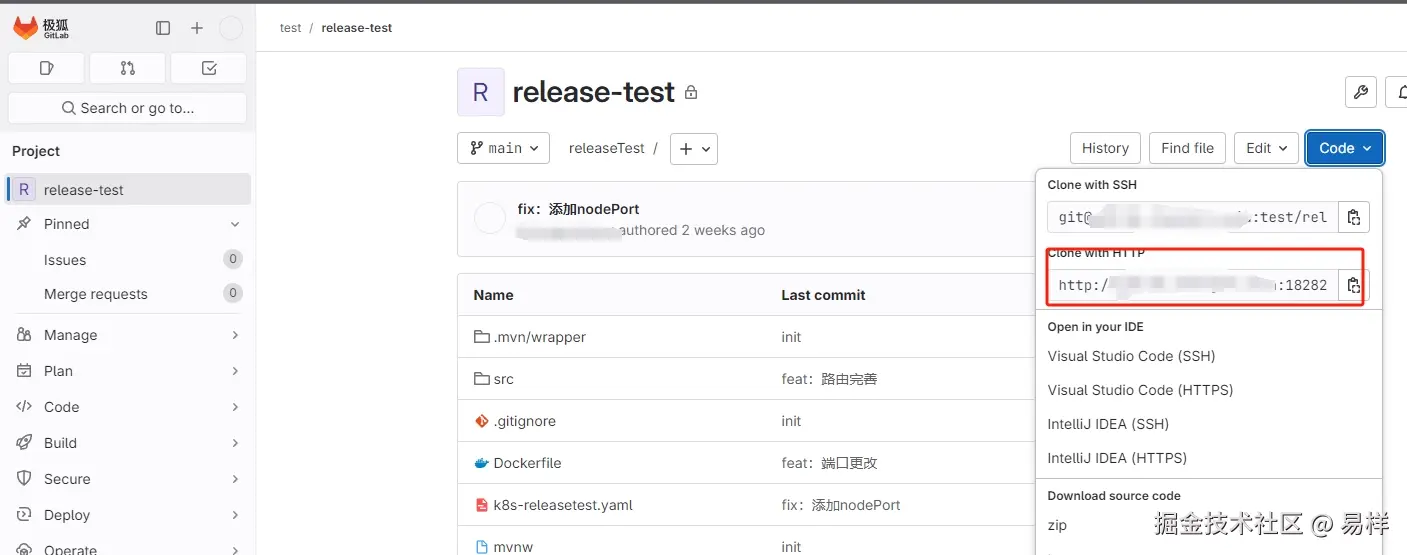The height and width of the screenshot is (555, 1407).
Task: Open the mvnw file
Action: tap(511, 547)
